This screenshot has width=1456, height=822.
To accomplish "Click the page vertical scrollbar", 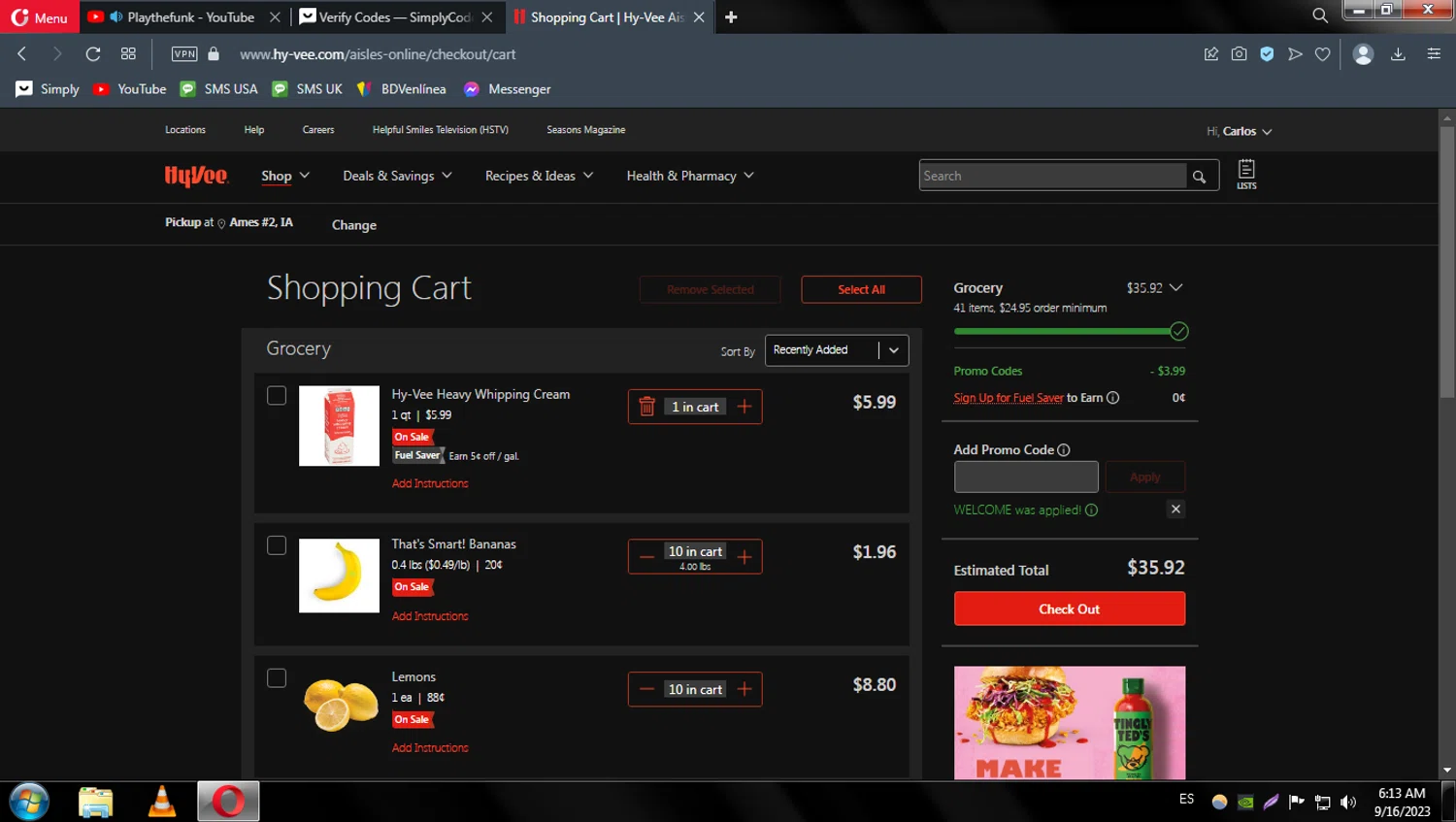I will tap(1447, 262).
